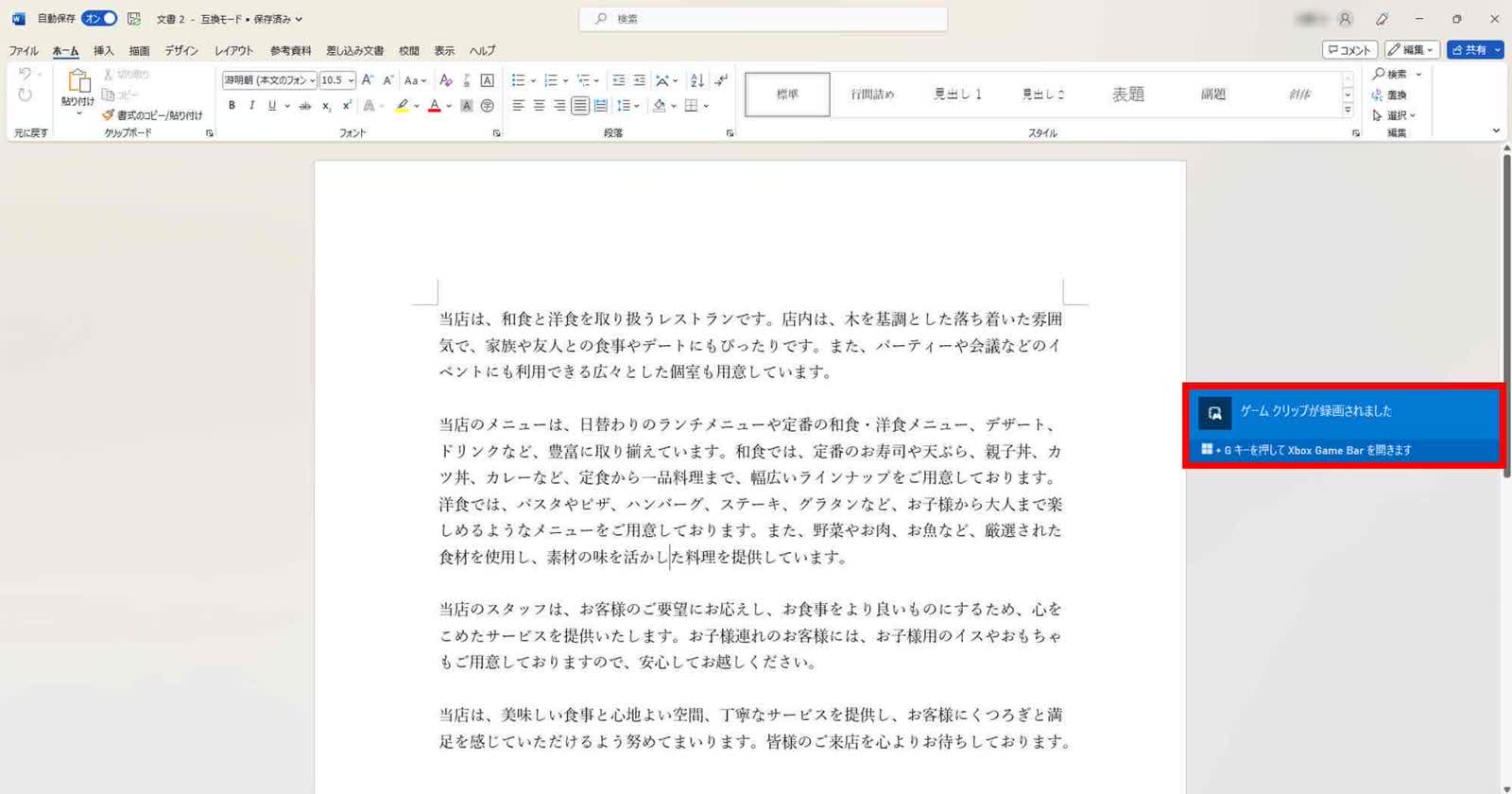Apply red font color
The image size is (1512, 794).
(435, 106)
